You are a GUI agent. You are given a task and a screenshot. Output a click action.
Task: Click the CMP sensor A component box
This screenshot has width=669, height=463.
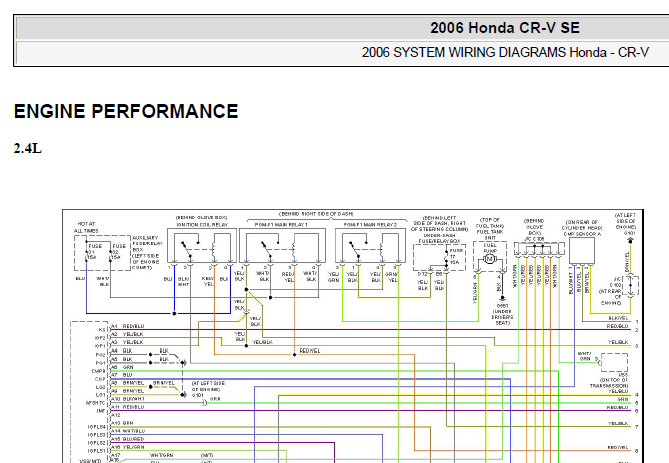pyautogui.click(x=582, y=251)
